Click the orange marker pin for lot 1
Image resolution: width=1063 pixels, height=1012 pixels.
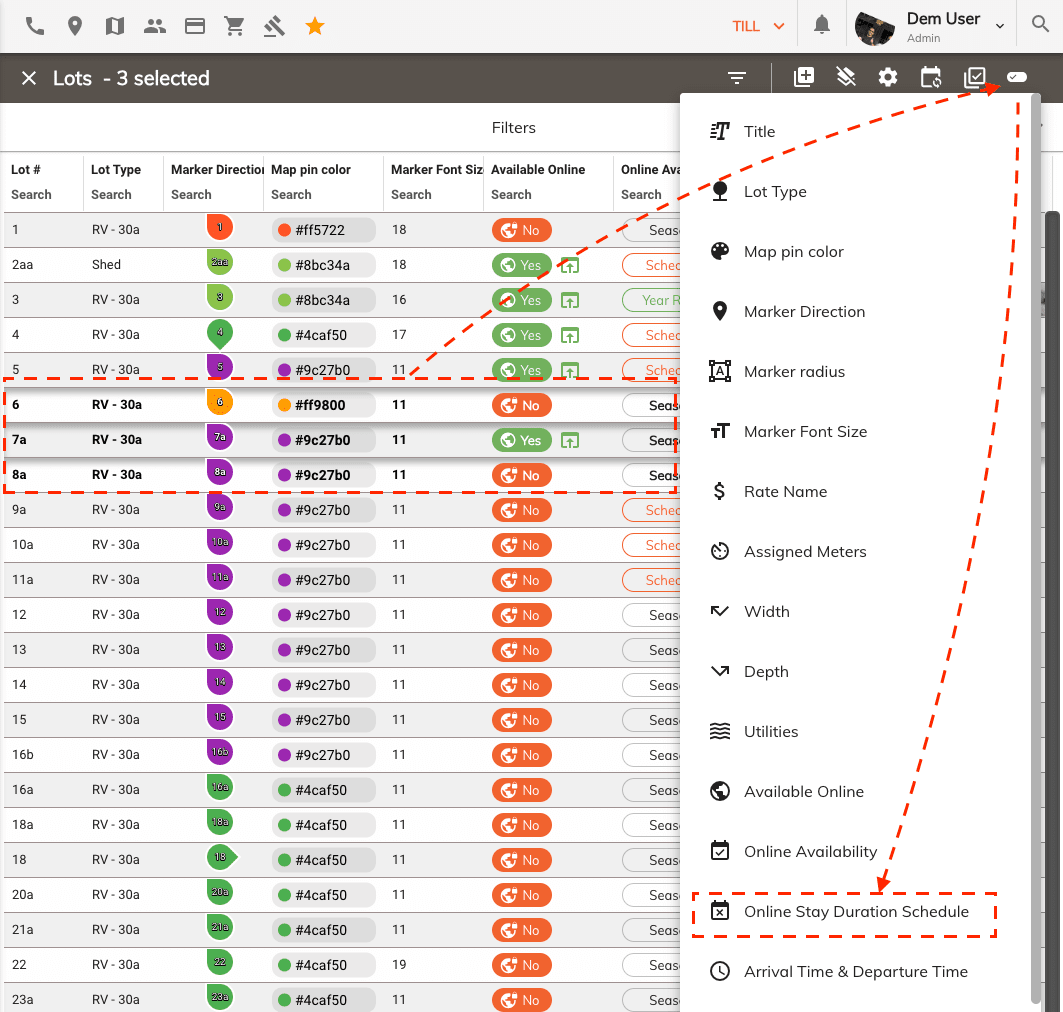point(220,227)
